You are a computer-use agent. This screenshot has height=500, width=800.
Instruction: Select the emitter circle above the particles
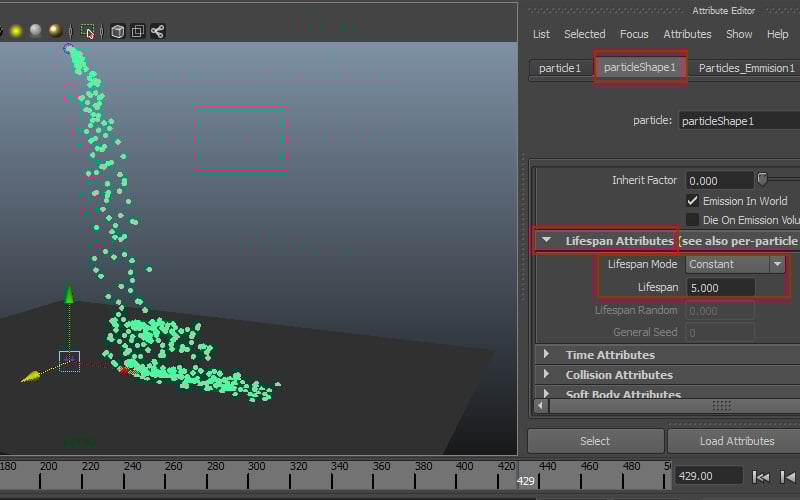68,48
